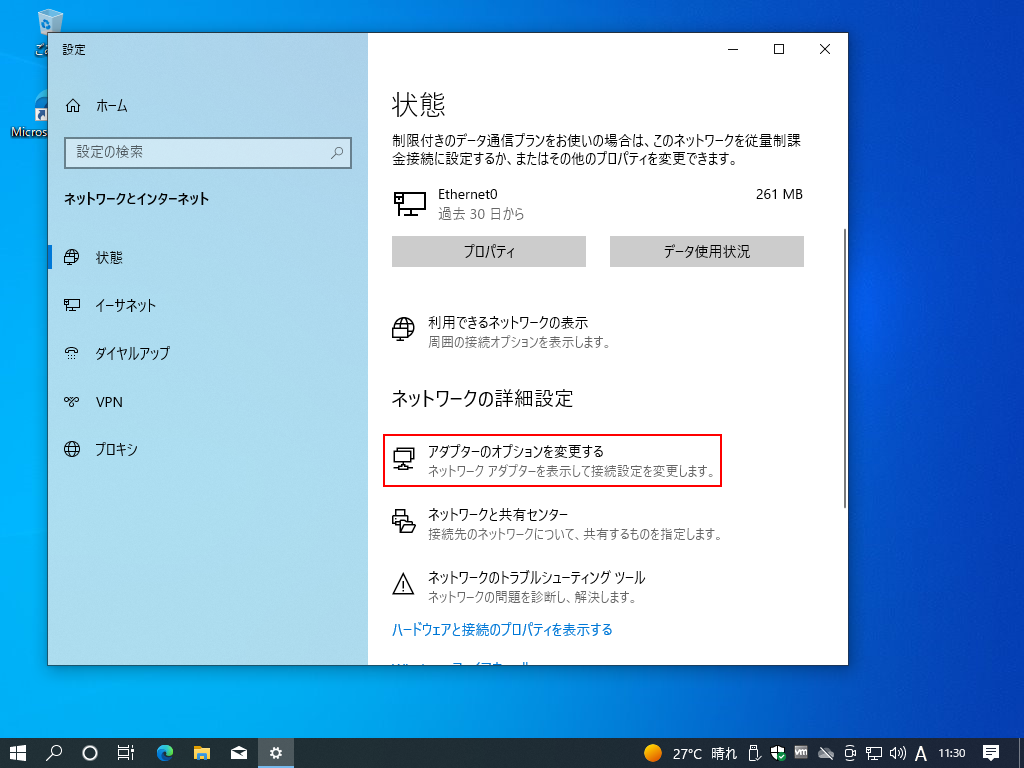1024x768 pixels.
Task: Launch Microsoft Edge from taskbar
Action: click(x=165, y=753)
